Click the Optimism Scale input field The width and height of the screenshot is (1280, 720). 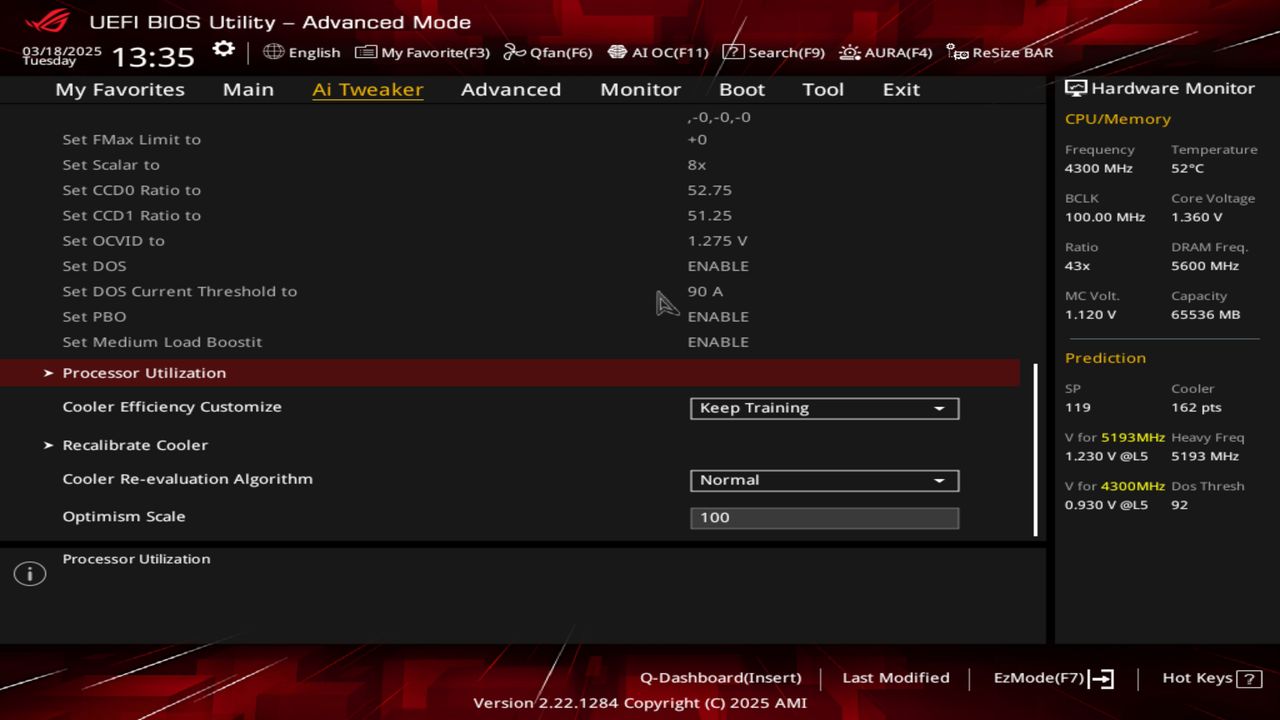824,517
